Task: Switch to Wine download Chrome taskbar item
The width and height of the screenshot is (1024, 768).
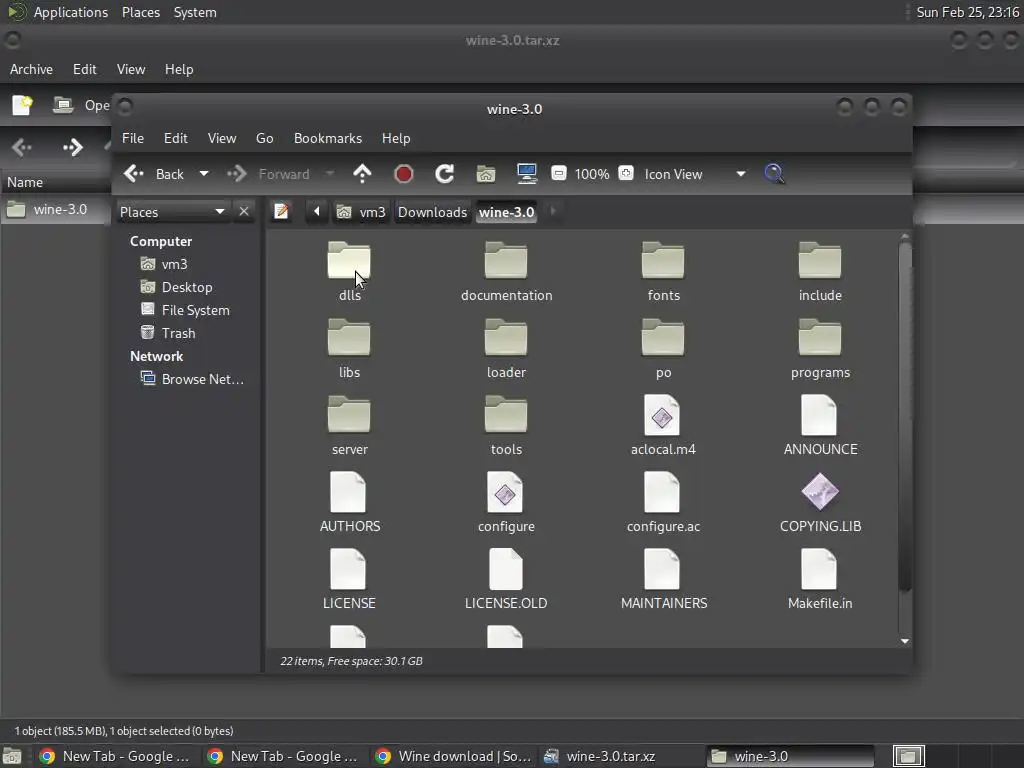Action: coord(455,756)
